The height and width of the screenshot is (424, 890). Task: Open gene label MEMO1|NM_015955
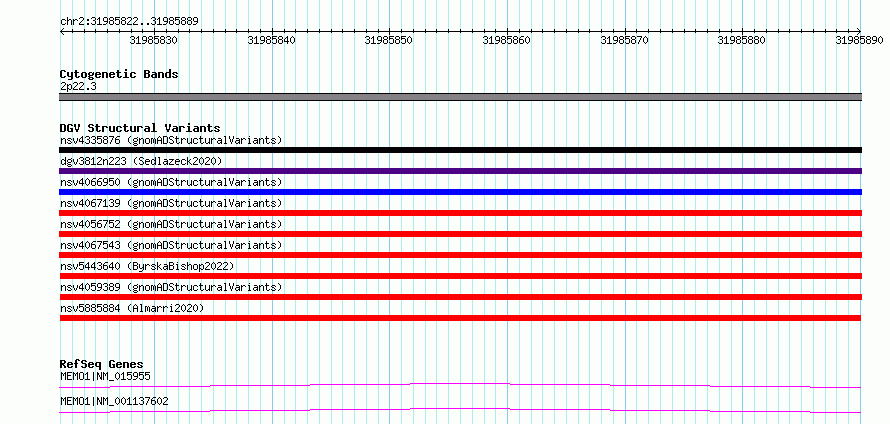[x=105, y=376]
